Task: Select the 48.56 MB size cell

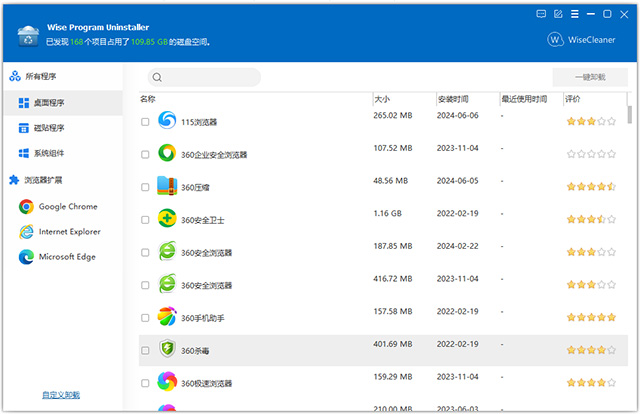Action: pyautogui.click(x=391, y=181)
